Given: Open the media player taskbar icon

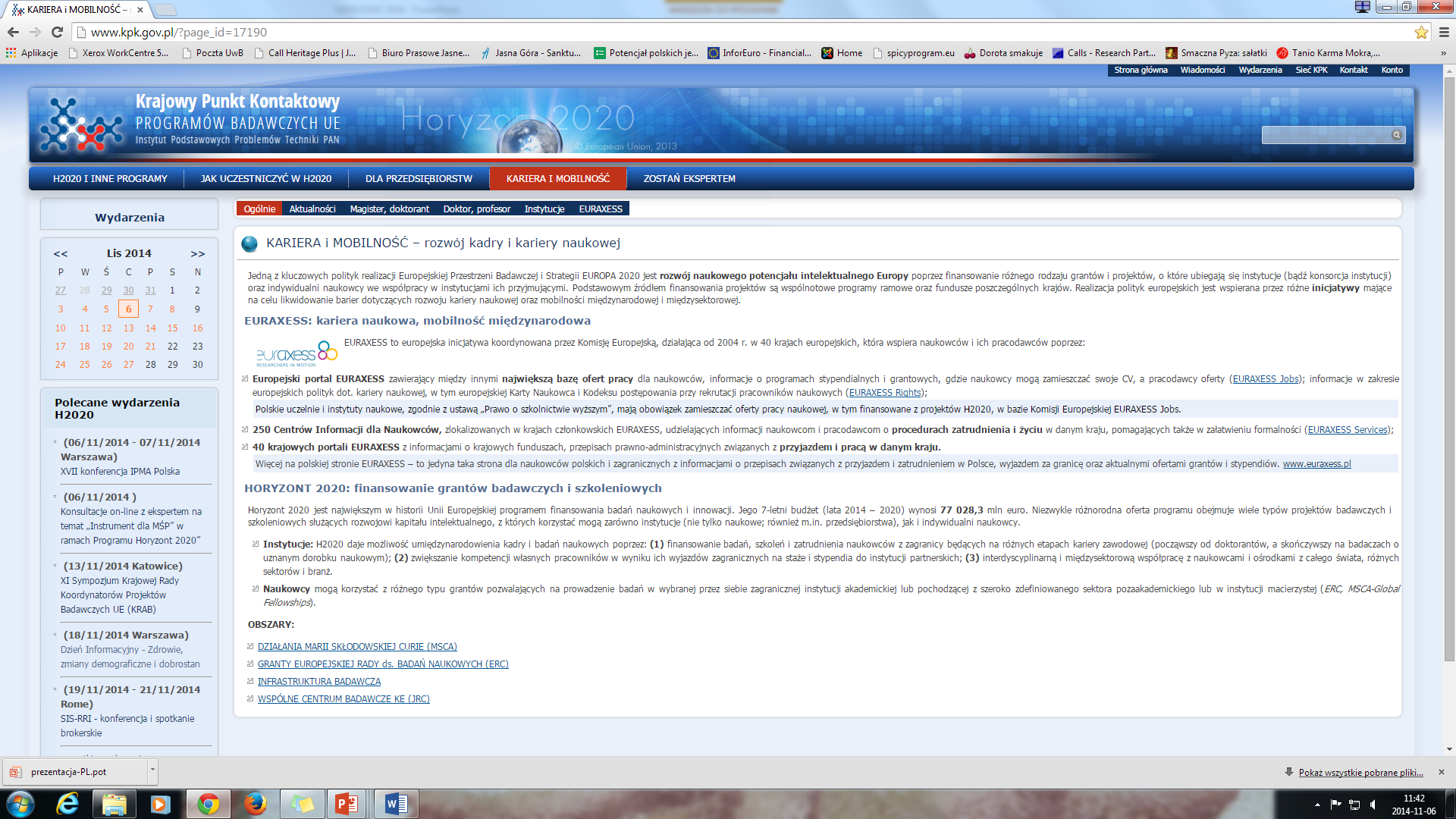Looking at the screenshot, I should click(x=160, y=804).
